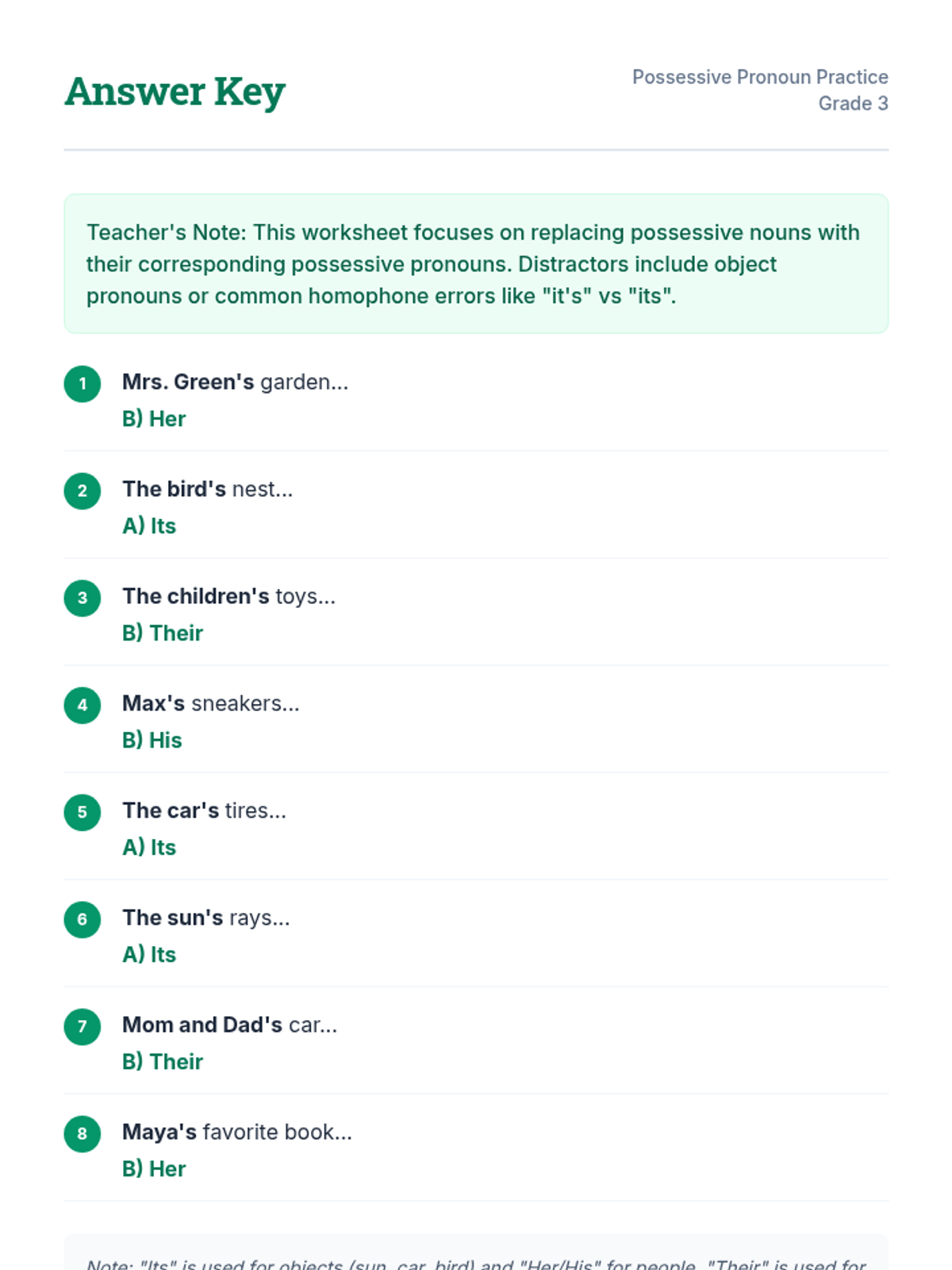Click the number 4 circle badge
Screen dimensions: 952x1270
point(82,706)
